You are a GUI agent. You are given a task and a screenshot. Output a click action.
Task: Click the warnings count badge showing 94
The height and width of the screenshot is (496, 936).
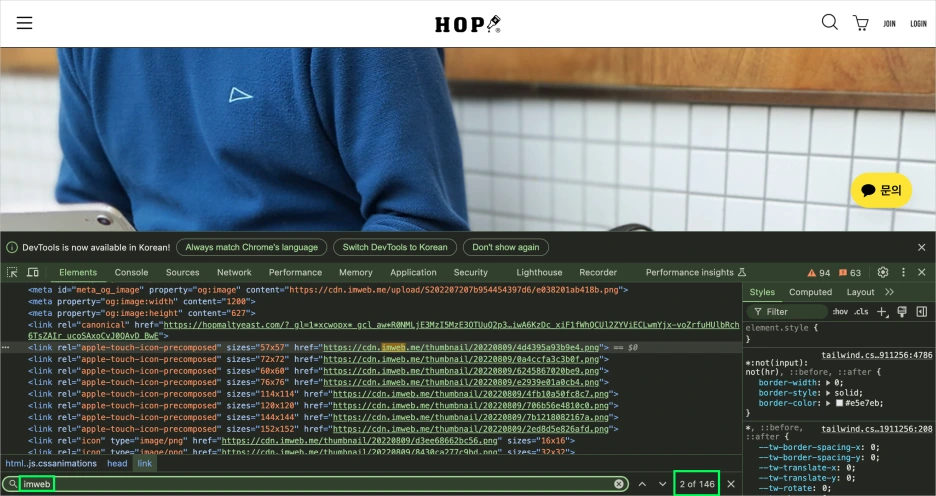point(818,273)
